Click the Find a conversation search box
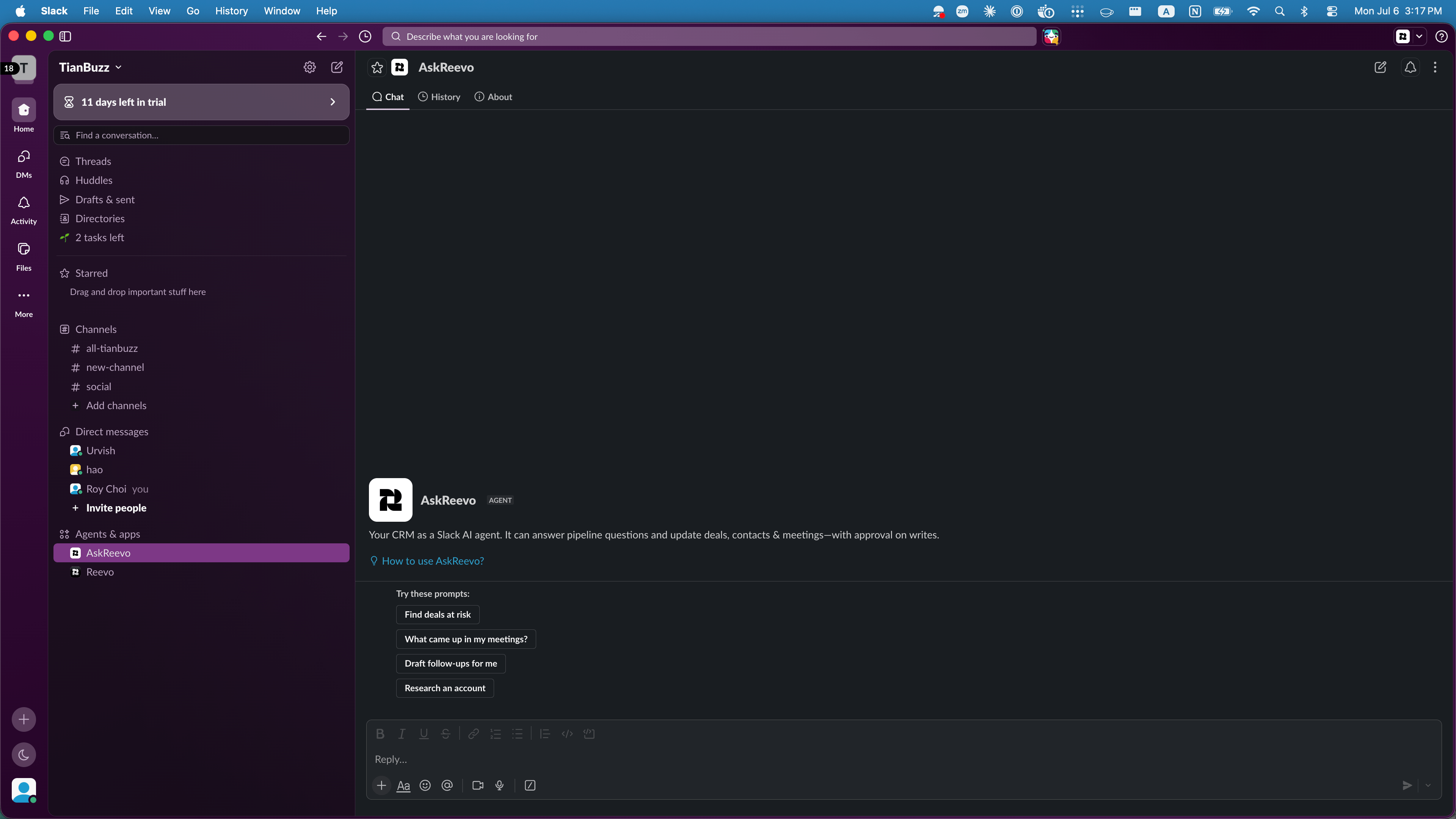 pos(201,135)
